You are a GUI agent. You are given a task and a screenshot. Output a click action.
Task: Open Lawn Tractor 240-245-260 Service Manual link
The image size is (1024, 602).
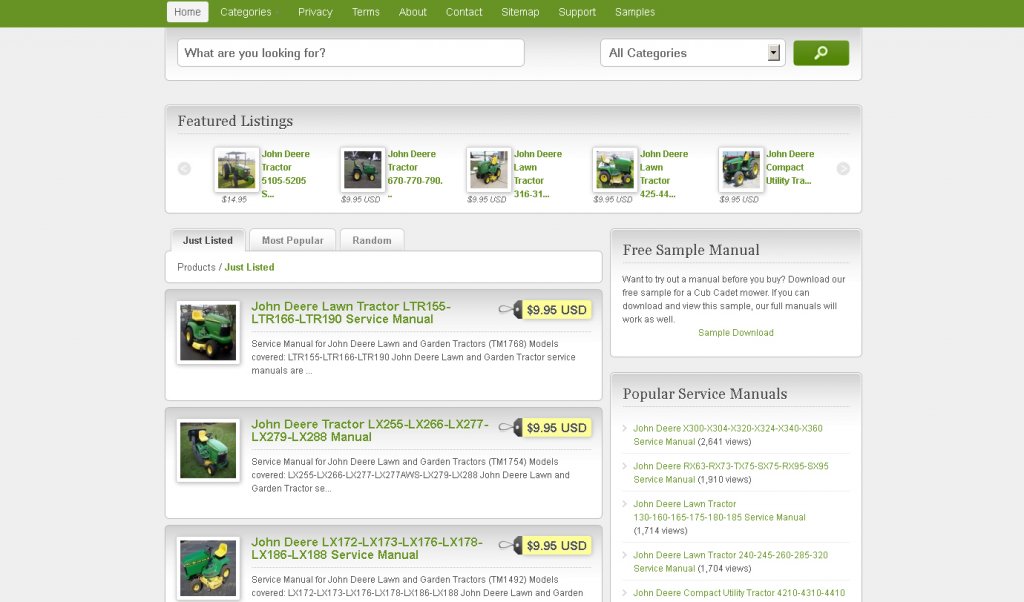coord(730,562)
